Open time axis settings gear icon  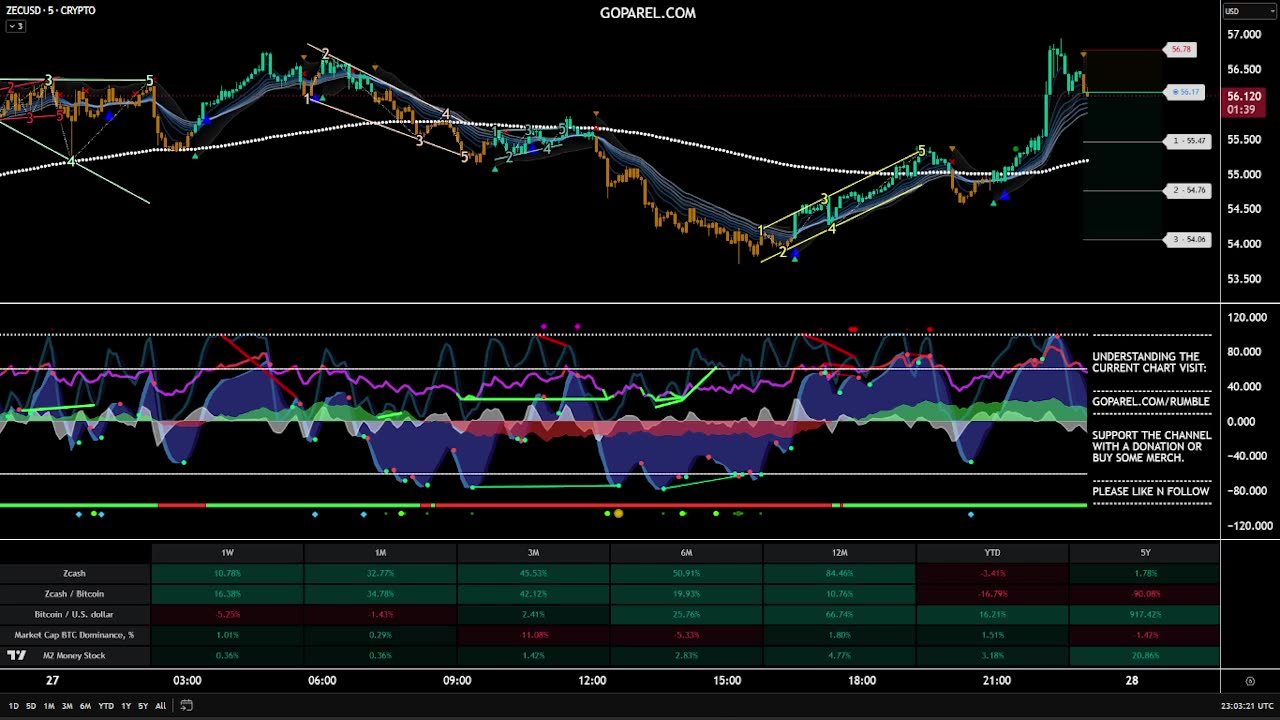[1250, 681]
